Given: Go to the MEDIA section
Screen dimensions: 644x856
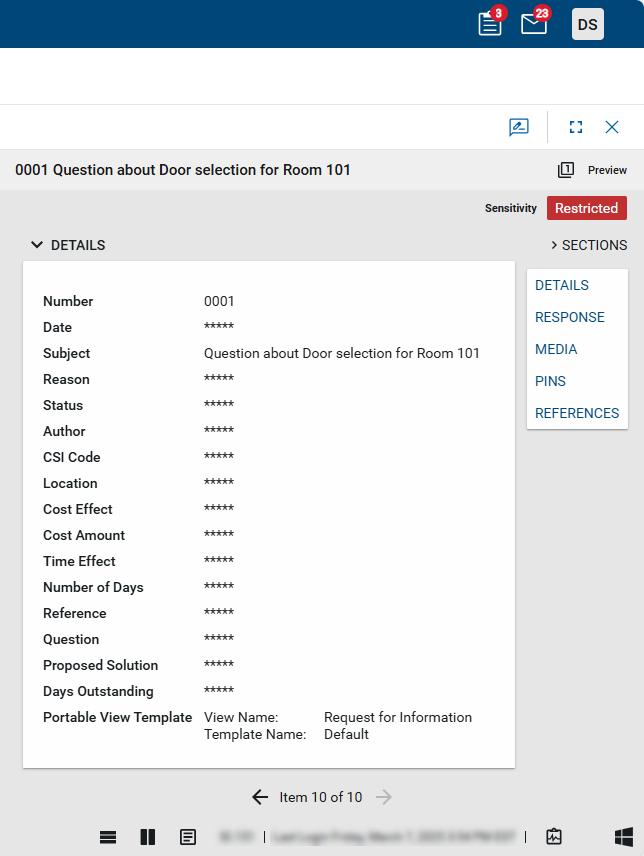Looking at the screenshot, I should pyautogui.click(x=556, y=349).
